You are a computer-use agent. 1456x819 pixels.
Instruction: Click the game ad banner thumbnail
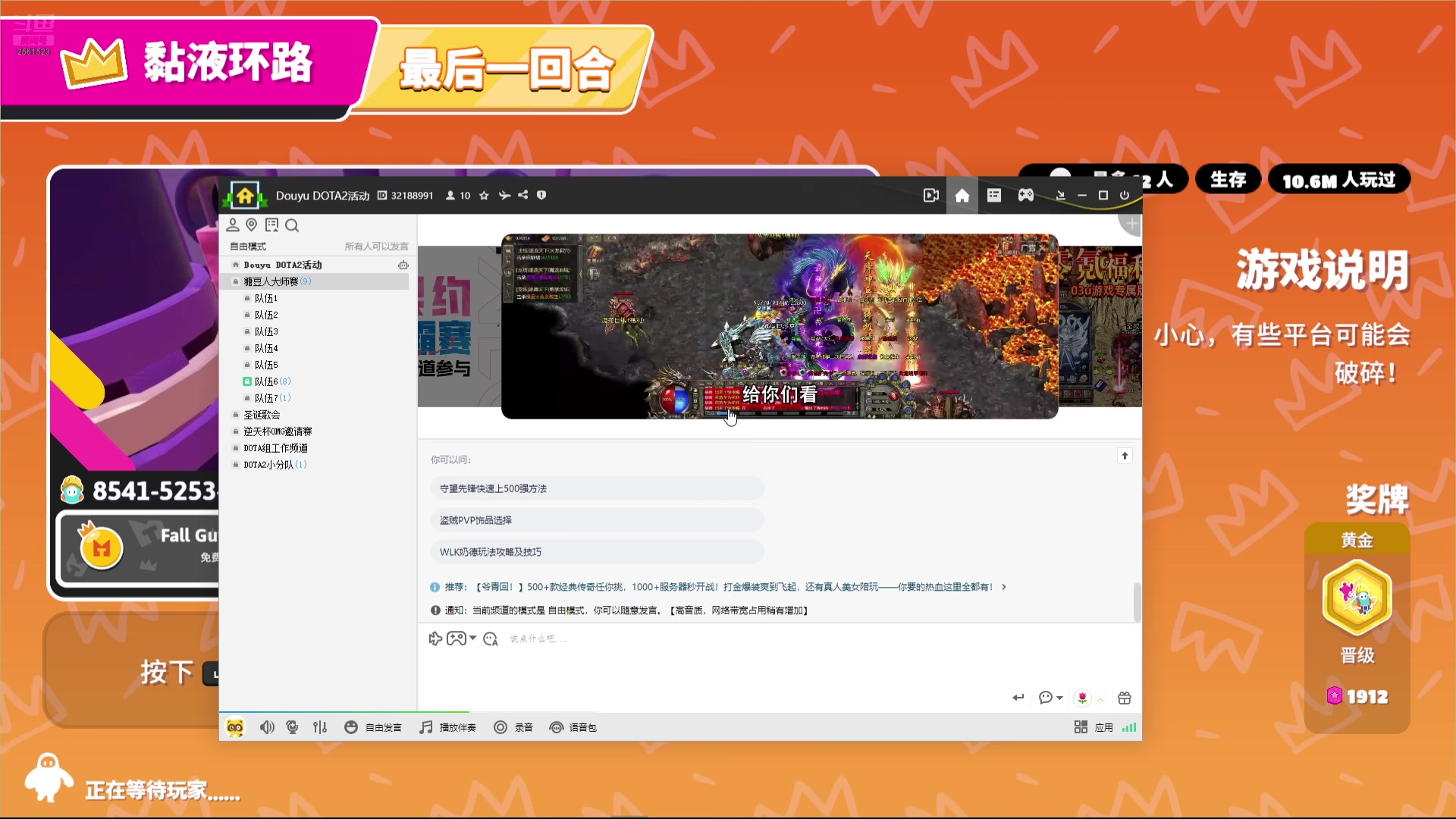(x=780, y=326)
